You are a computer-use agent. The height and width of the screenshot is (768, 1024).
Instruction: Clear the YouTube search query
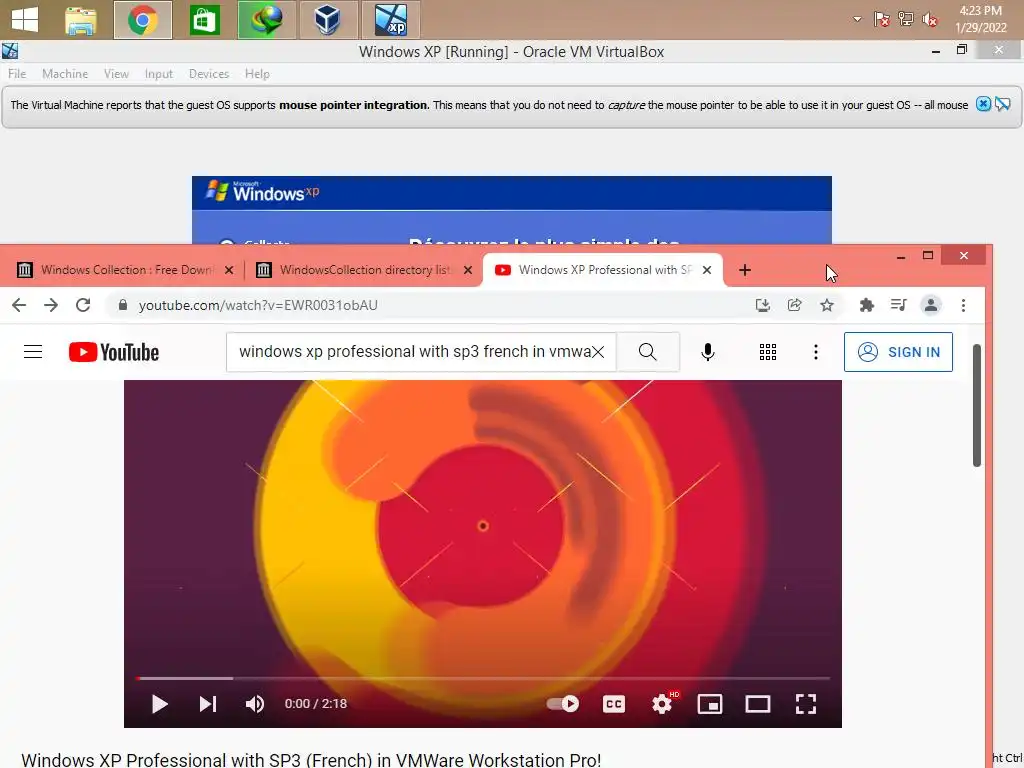tap(598, 352)
